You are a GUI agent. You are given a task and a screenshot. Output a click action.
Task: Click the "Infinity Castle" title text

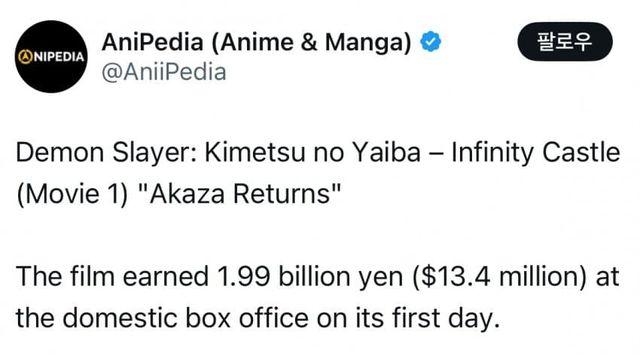pos(536,153)
